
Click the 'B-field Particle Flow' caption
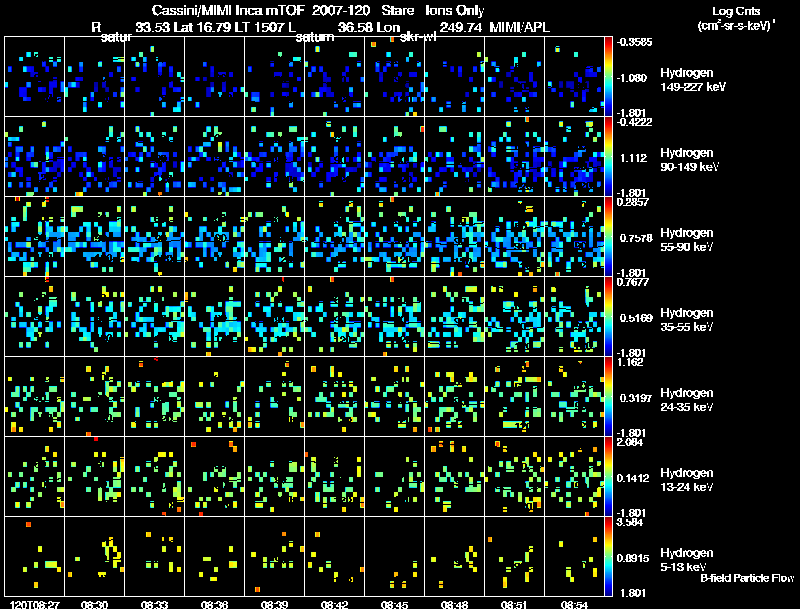point(747,578)
